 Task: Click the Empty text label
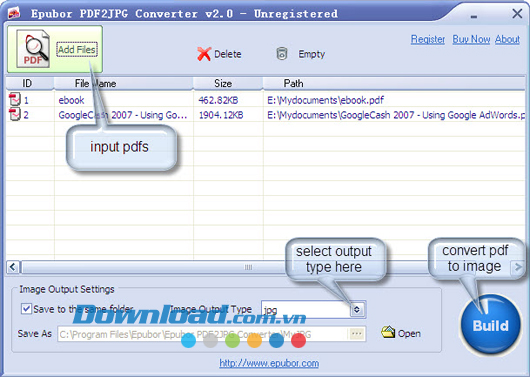311,54
